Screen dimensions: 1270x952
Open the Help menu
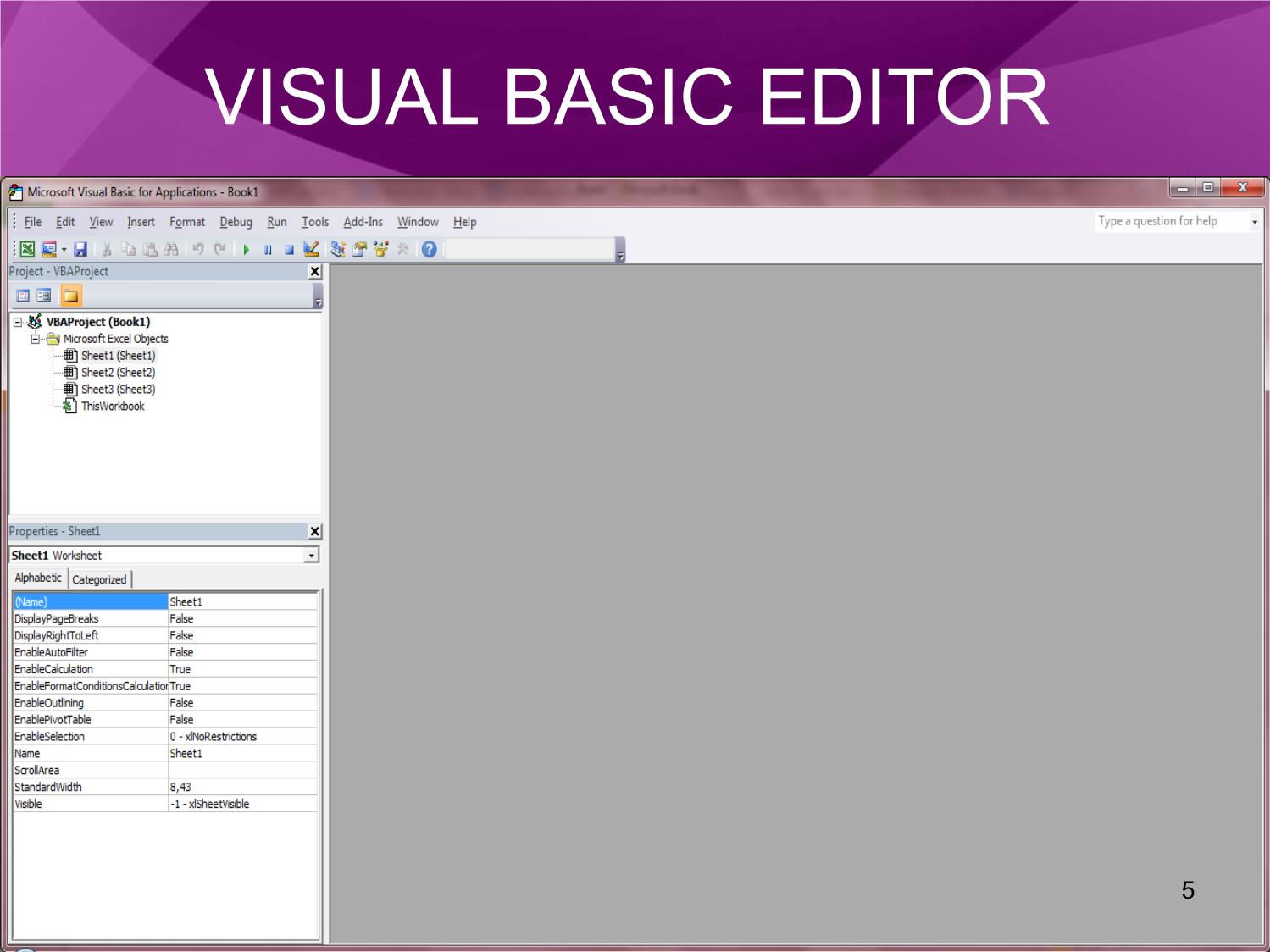(464, 222)
